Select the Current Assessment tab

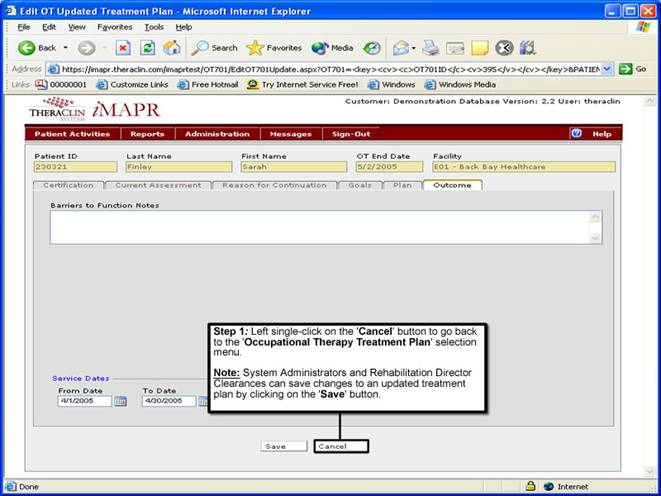[158, 185]
